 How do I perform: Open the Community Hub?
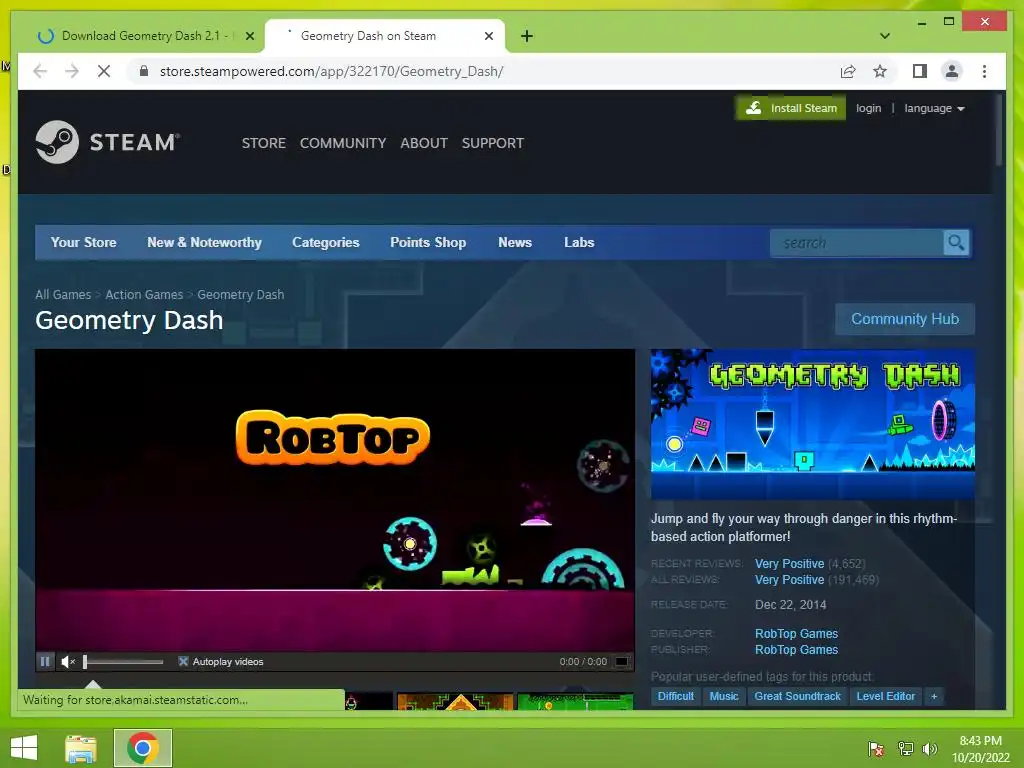pos(904,319)
